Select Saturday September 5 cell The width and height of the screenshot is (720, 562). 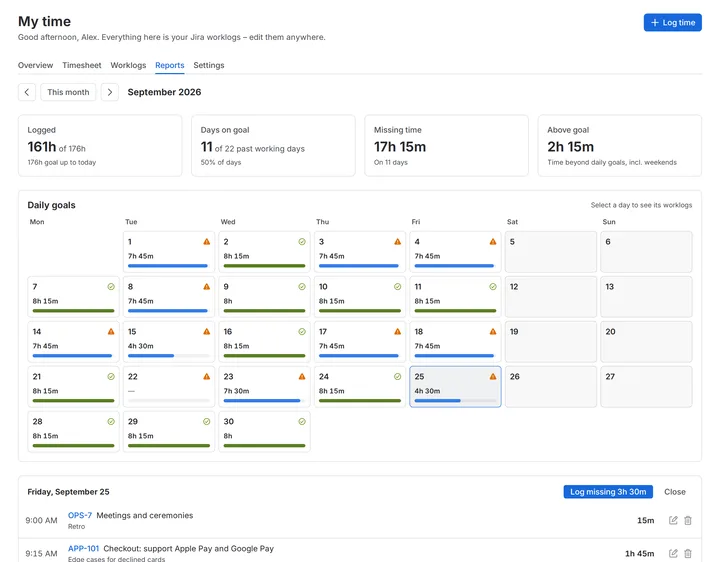pyautogui.click(x=551, y=252)
